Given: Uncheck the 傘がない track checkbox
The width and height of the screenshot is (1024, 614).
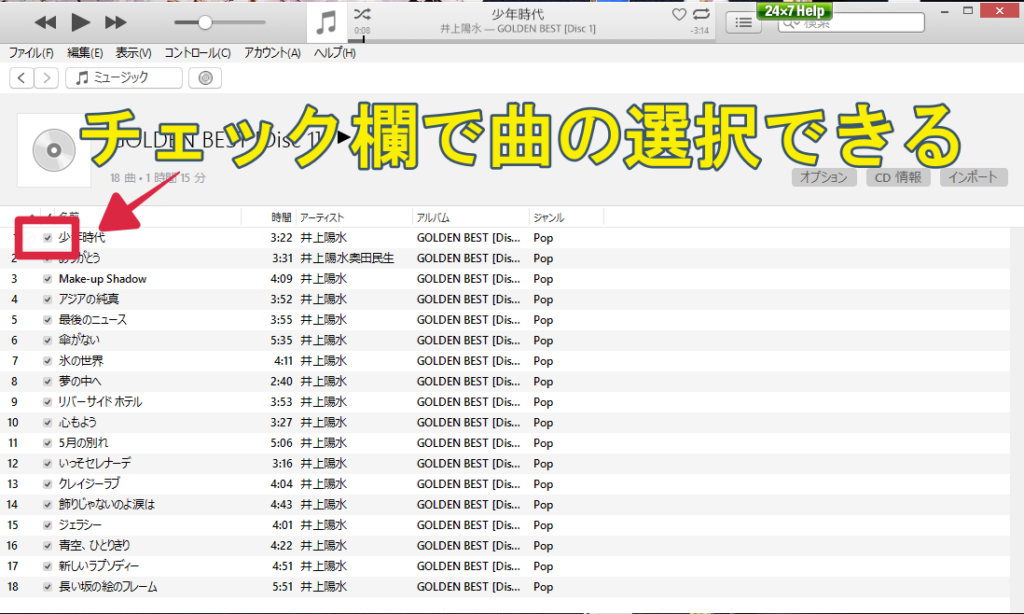Looking at the screenshot, I should 47,340.
